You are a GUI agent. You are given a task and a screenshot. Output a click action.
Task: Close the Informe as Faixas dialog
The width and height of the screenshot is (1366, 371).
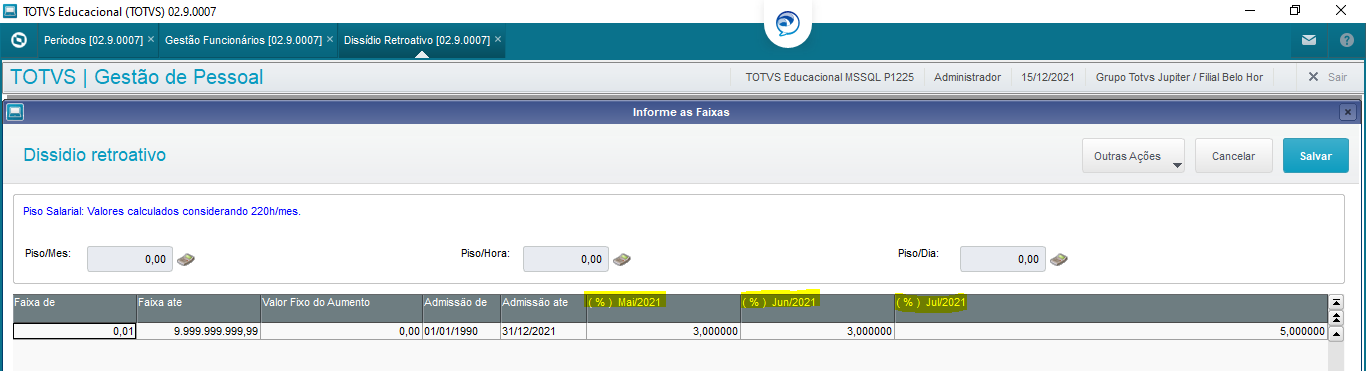click(x=1348, y=112)
